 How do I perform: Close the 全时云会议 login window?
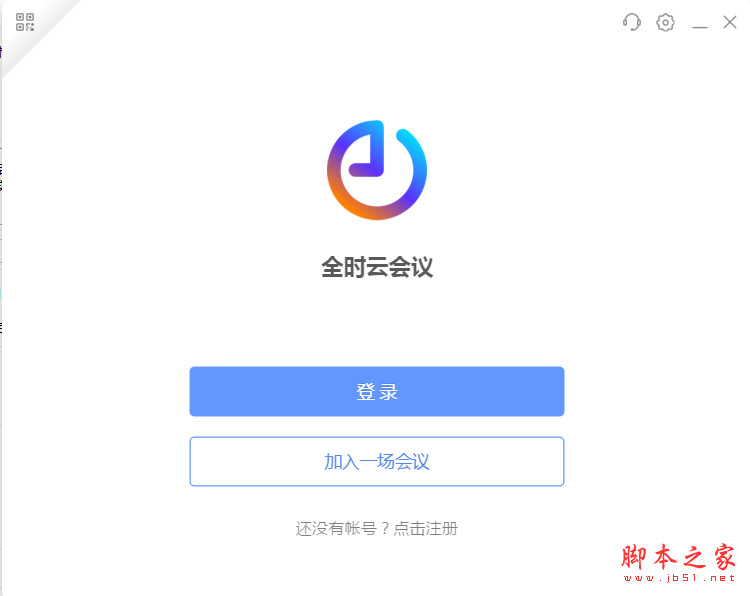click(x=730, y=22)
